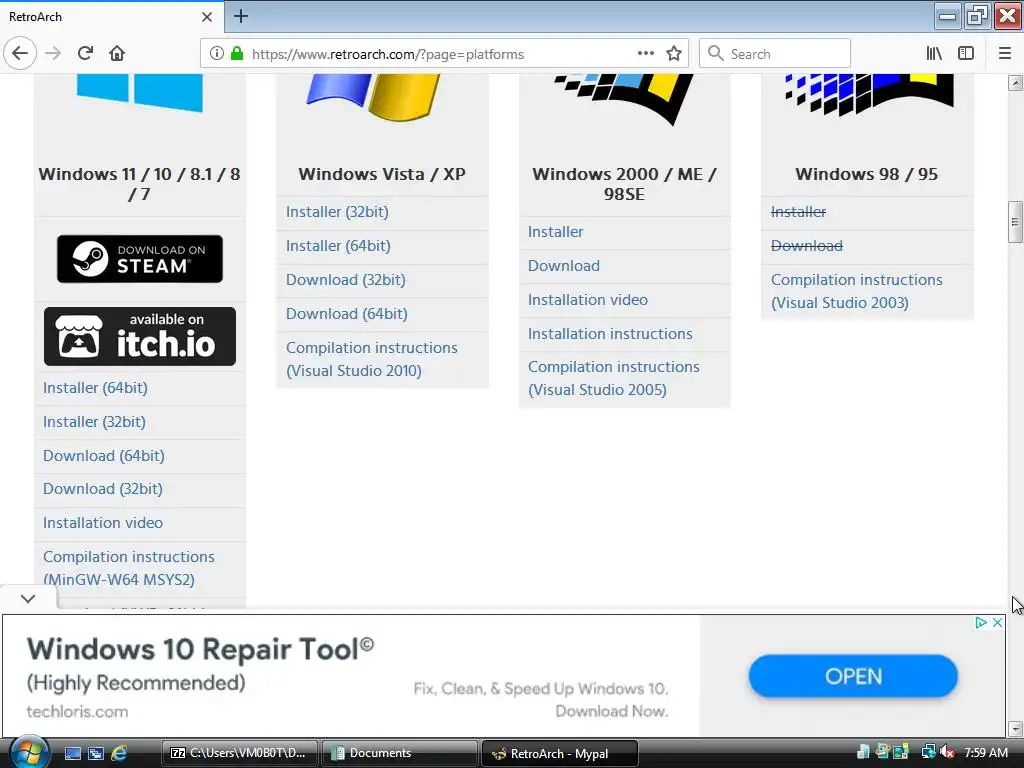
Task: Click the green secure padlock icon
Action: pos(237,54)
